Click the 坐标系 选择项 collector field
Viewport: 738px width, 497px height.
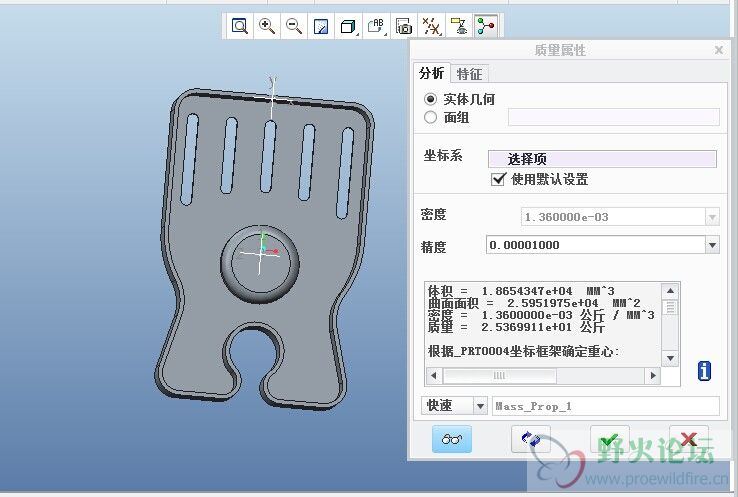[x=602, y=159]
